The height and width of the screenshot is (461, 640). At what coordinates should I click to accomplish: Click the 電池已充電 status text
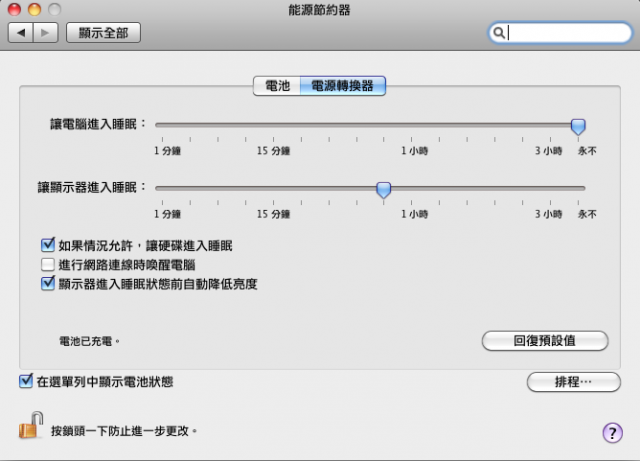89,341
